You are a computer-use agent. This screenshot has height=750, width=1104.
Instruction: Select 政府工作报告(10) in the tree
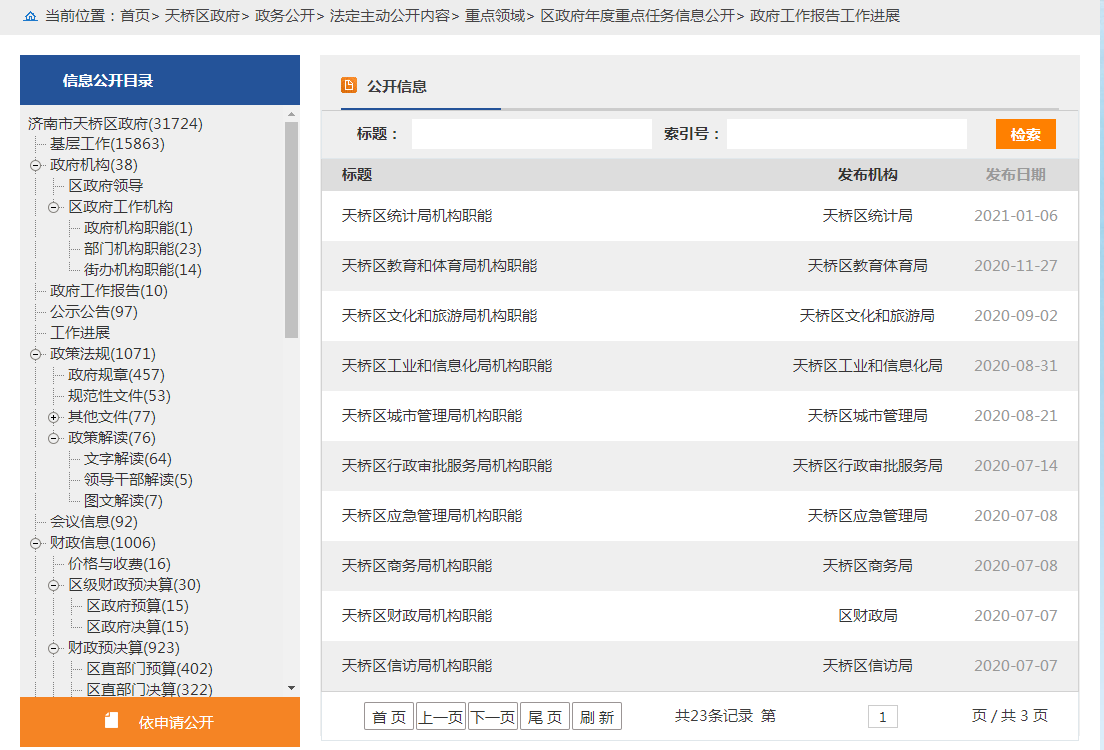pyautogui.click(x=108, y=292)
